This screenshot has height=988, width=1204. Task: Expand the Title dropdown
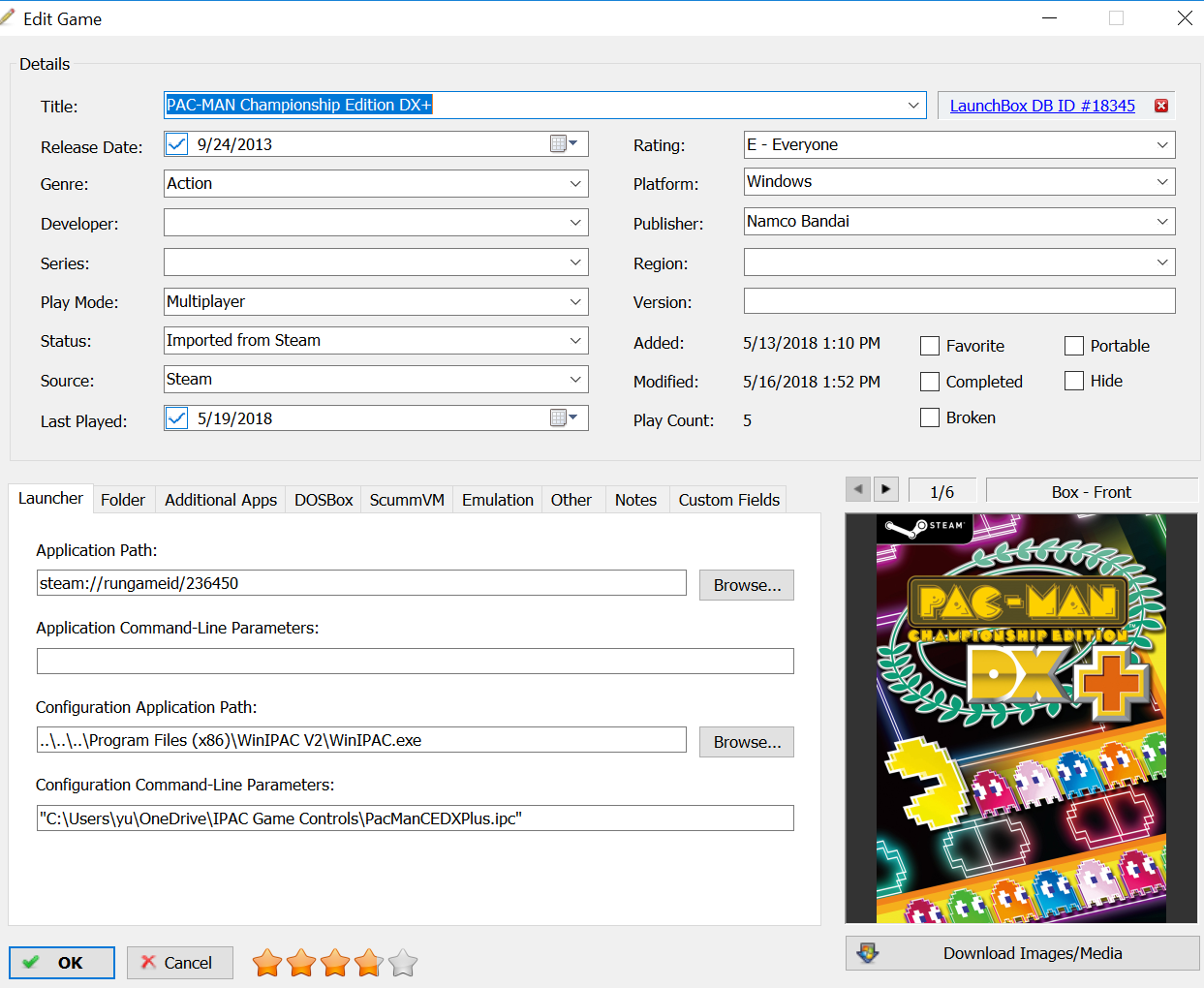pos(913,105)
